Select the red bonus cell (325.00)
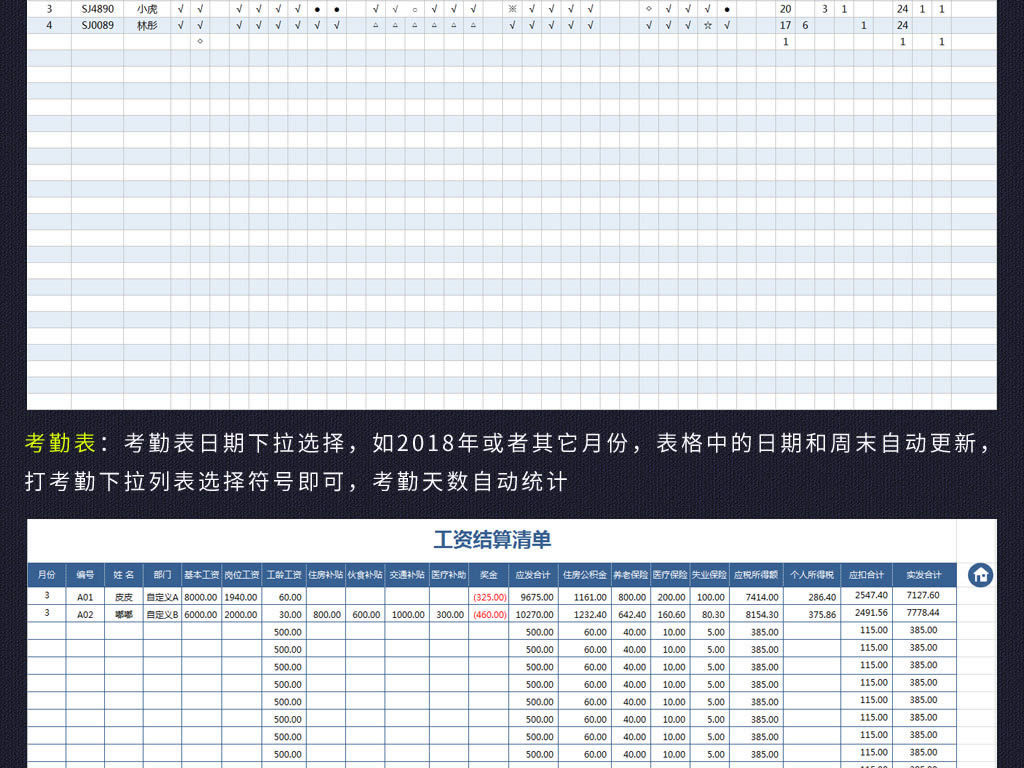1024x768 pixels. (489, 597)
